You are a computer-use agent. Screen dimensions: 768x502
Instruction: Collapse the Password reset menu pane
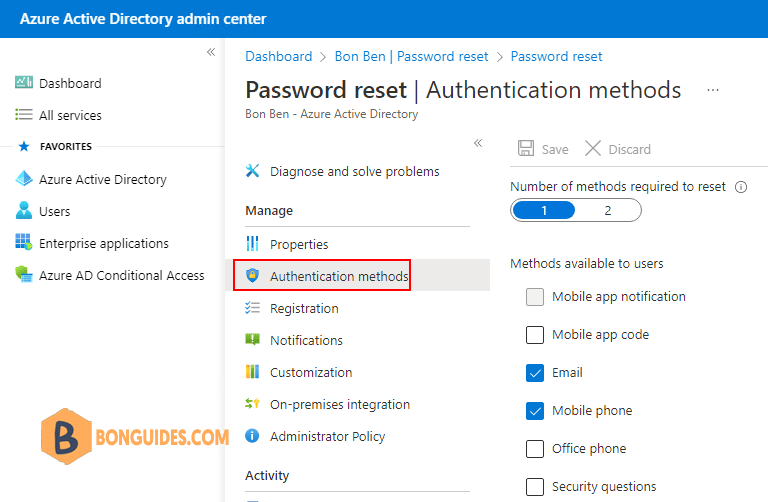pos(478,143)
